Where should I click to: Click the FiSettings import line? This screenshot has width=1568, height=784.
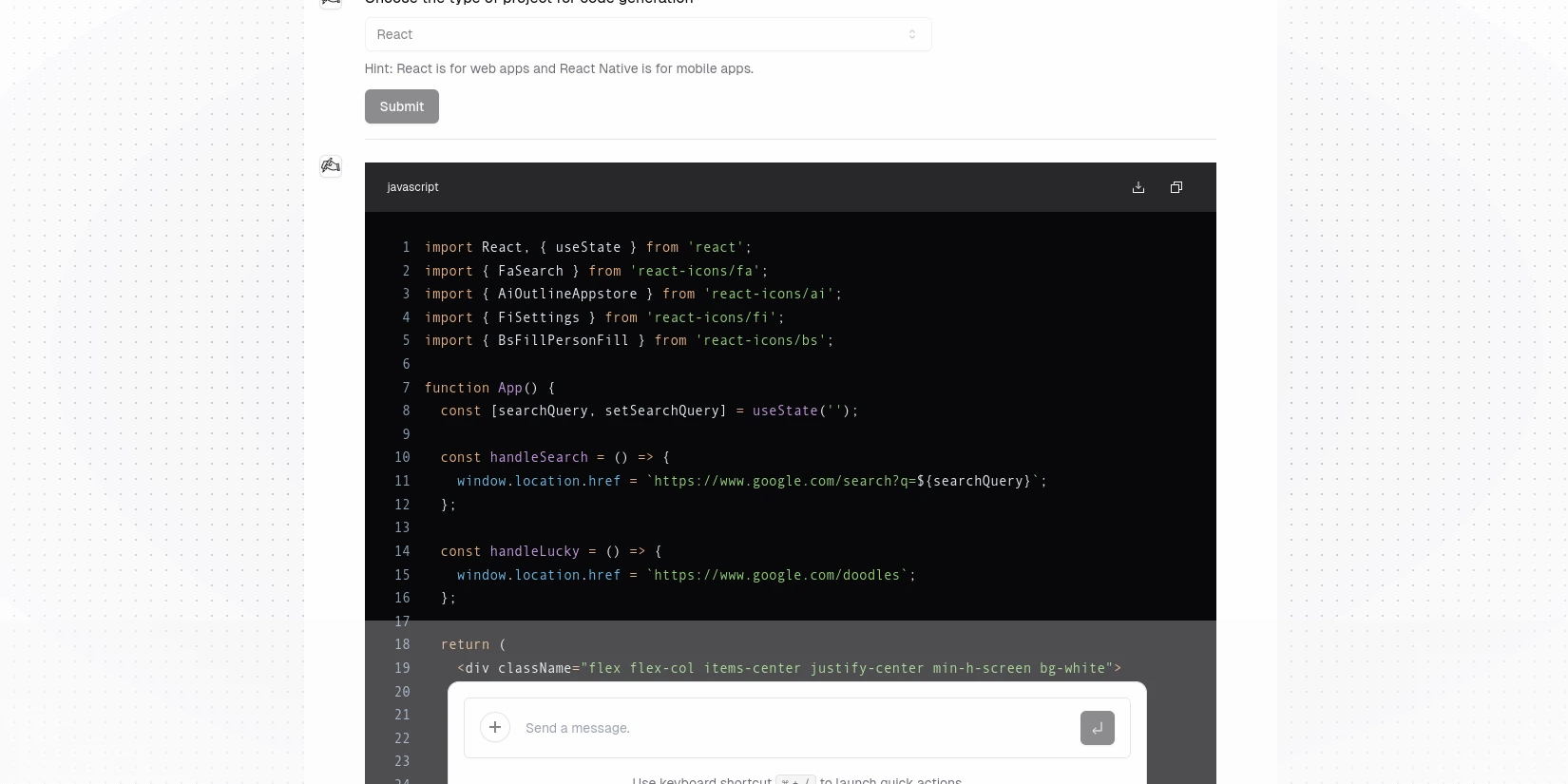(x=603, y=317)
